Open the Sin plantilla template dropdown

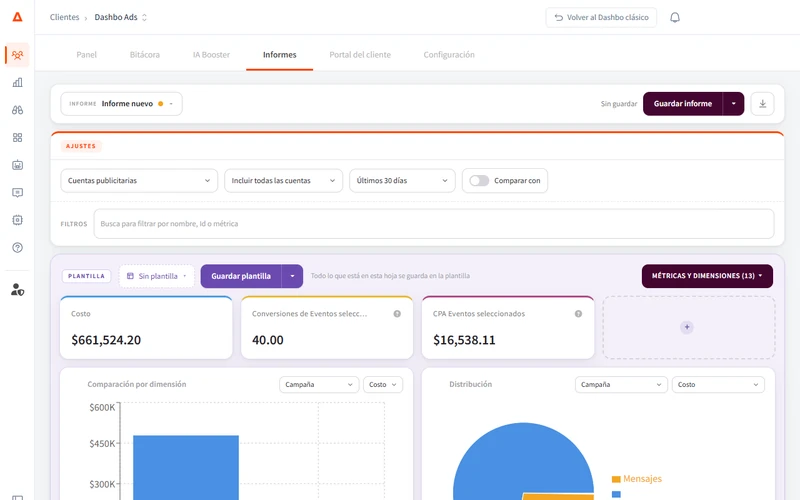157,276
